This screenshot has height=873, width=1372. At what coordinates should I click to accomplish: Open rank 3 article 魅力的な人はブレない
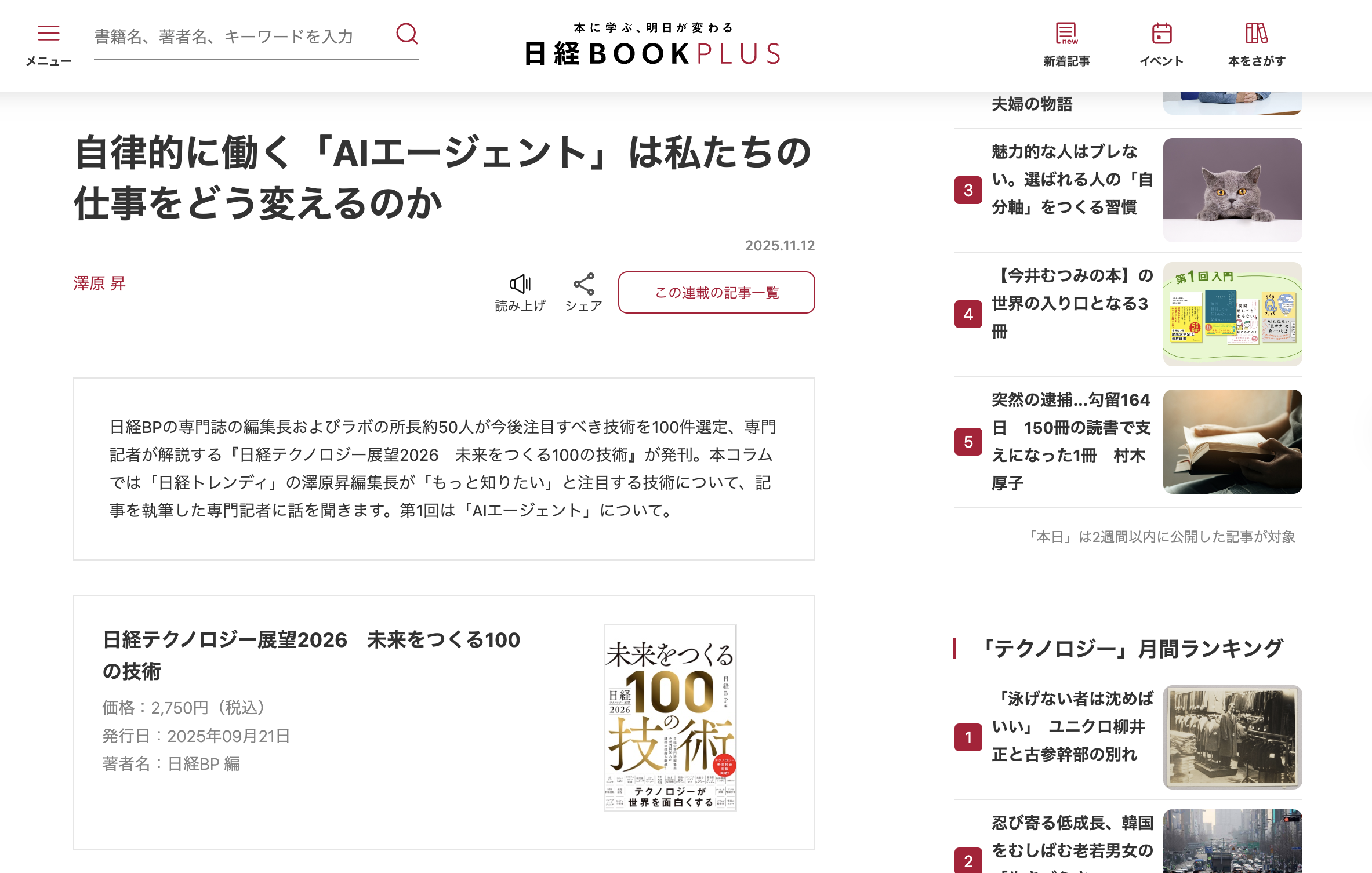click(1070, 179)
